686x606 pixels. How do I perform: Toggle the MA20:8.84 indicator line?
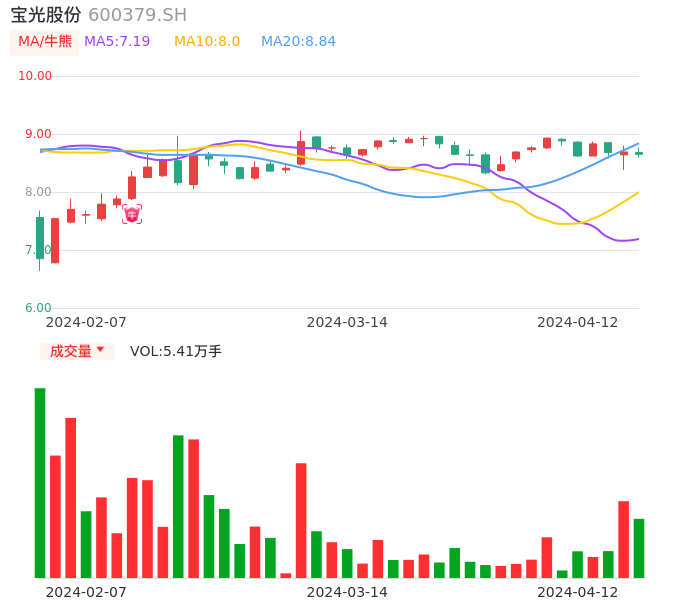298,41
